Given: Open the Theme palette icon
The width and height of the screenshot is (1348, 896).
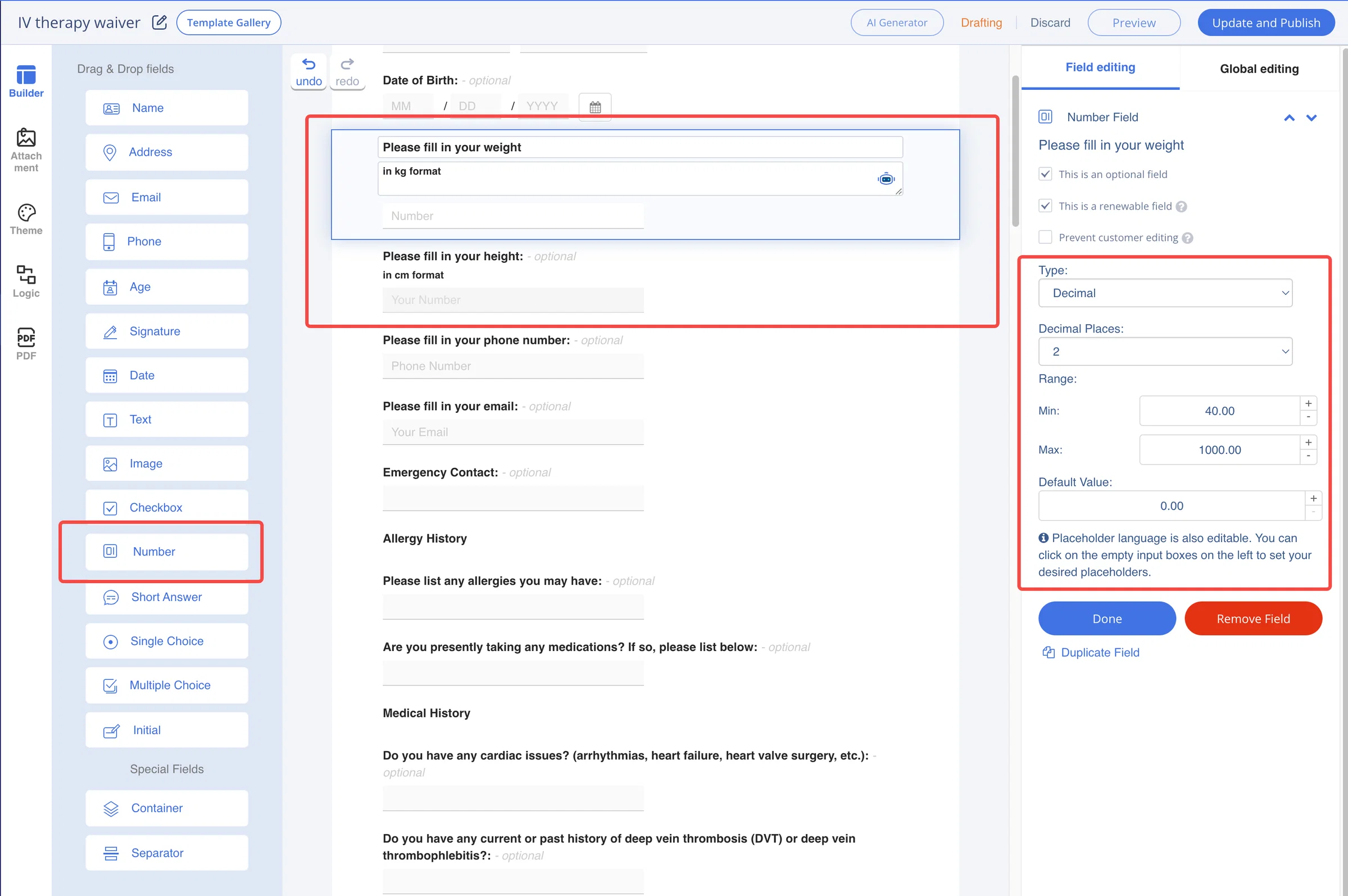Looking at the screenshot, I should (26, 212).
